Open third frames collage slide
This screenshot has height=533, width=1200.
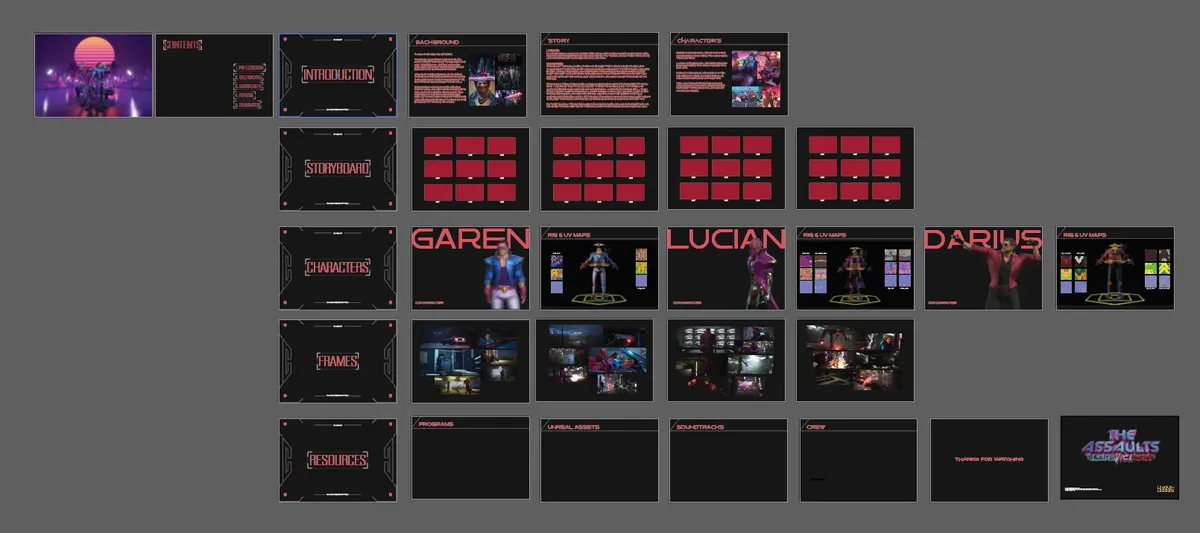pyautogui.click(x=726, y=361)
